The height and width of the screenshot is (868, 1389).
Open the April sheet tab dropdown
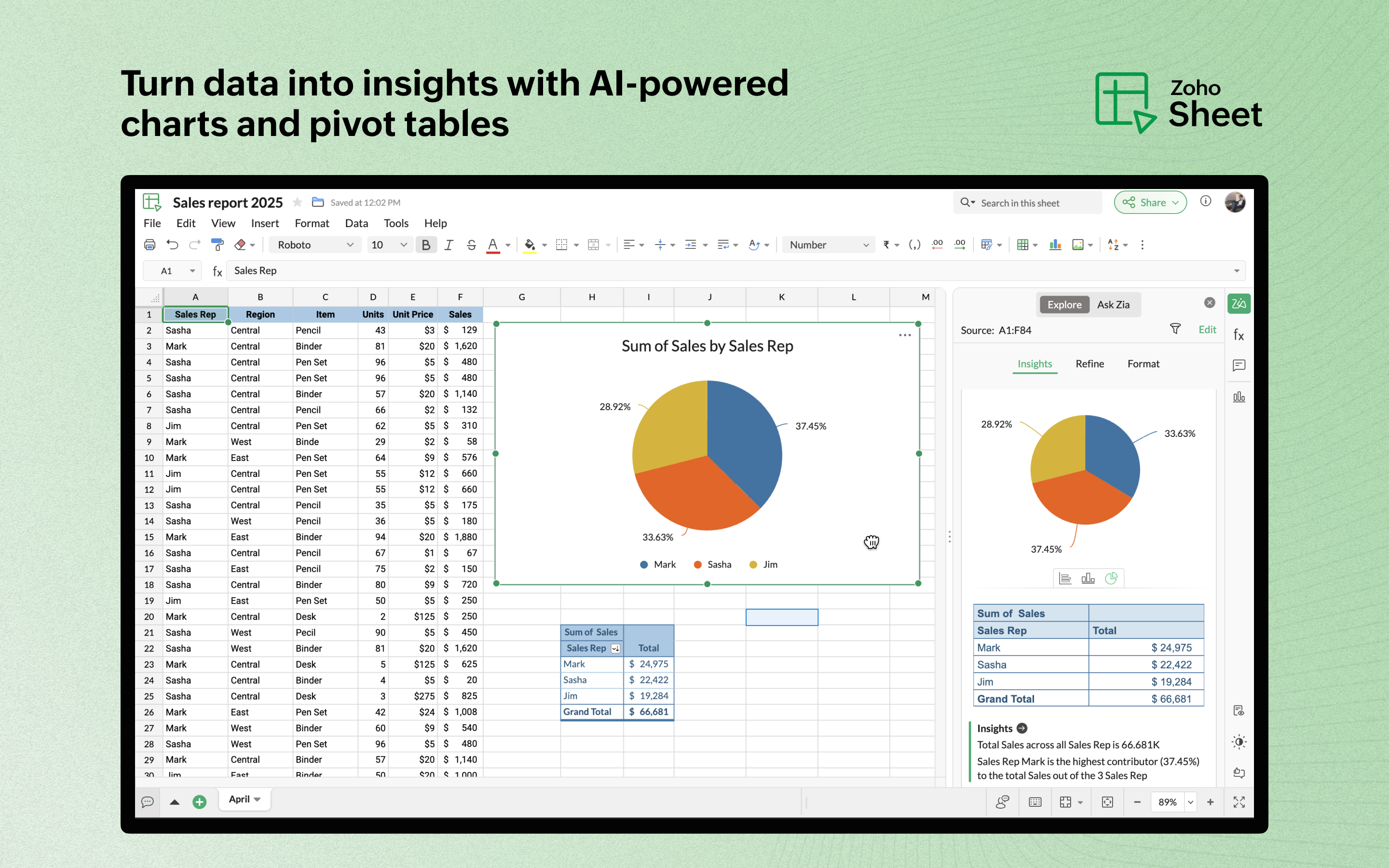pos(257,799)
